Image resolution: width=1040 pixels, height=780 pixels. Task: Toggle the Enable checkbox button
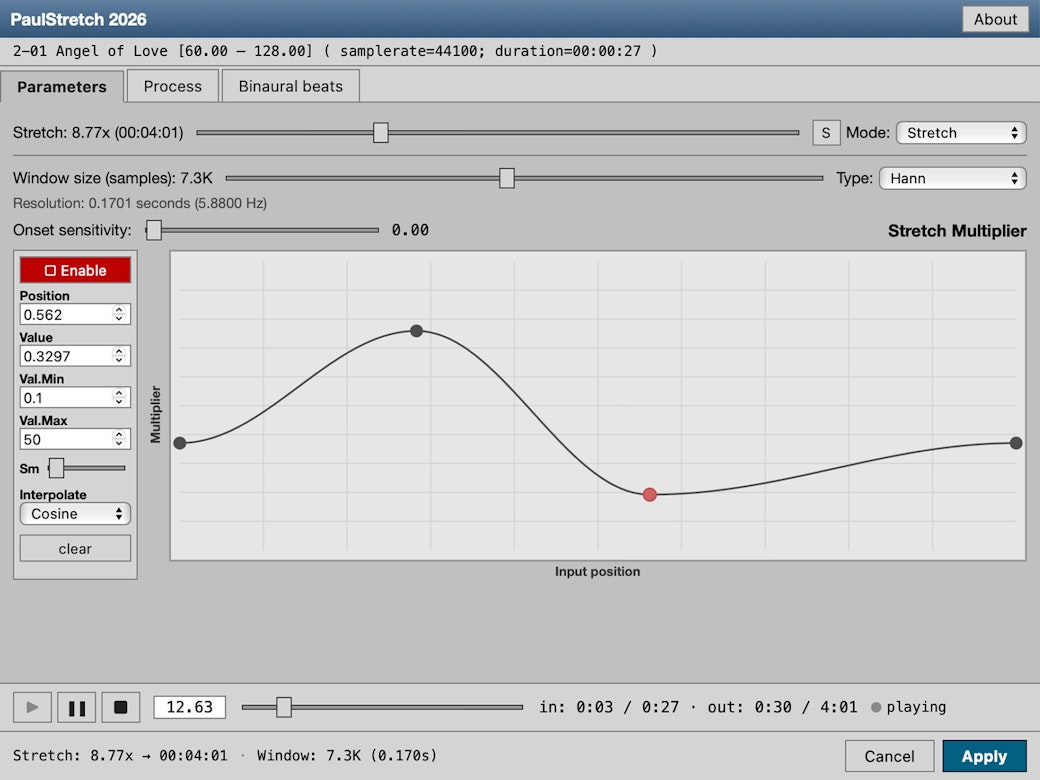pos(75,271)
